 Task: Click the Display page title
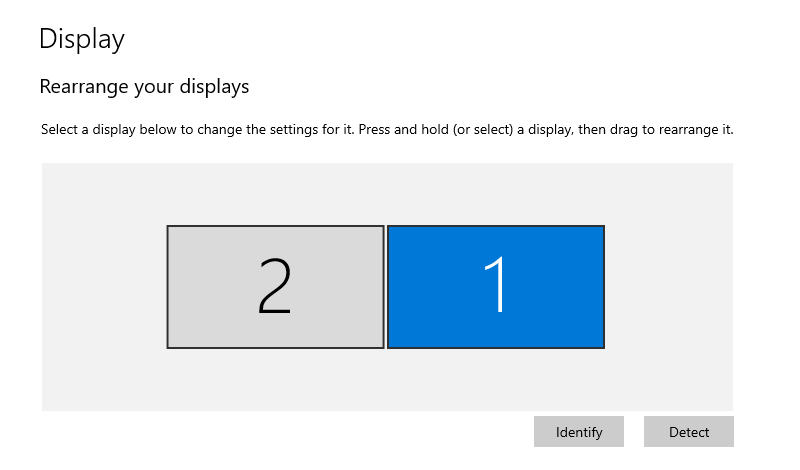[82, 39]
